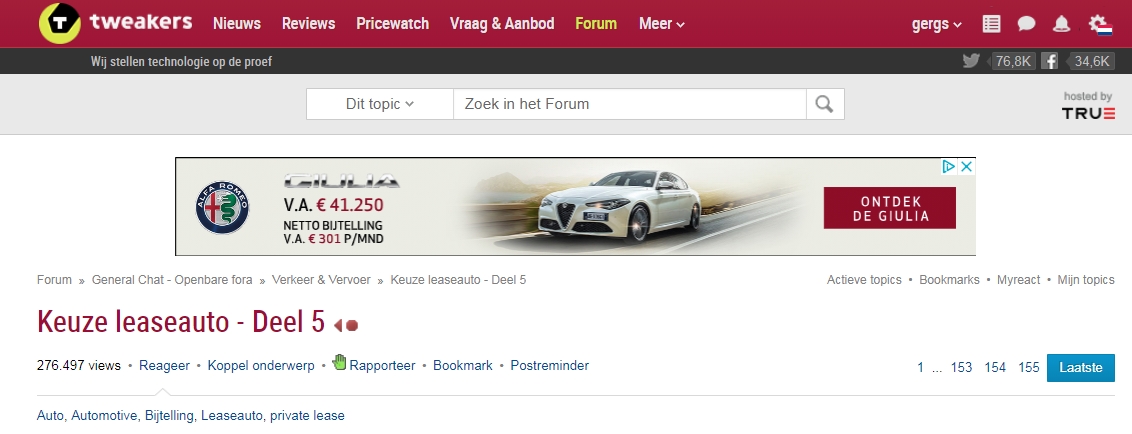Go to page 1 of topic
1132x434 pixels.
pyautogui.click(x=920, y=368)
